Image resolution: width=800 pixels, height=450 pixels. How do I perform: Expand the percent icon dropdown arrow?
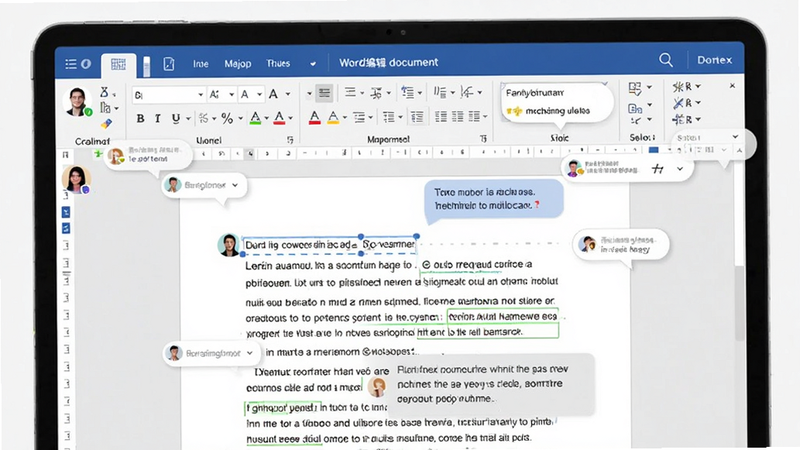(240, 119)
